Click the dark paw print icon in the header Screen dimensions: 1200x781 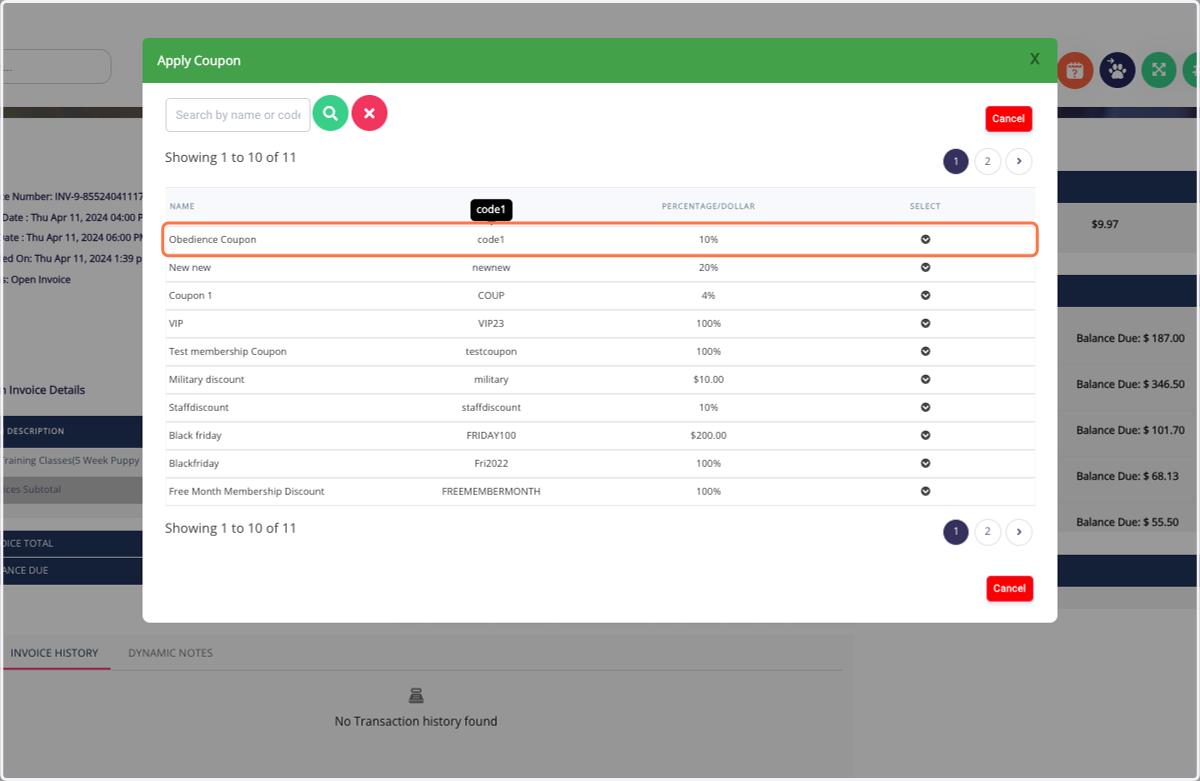[1117, 70]
